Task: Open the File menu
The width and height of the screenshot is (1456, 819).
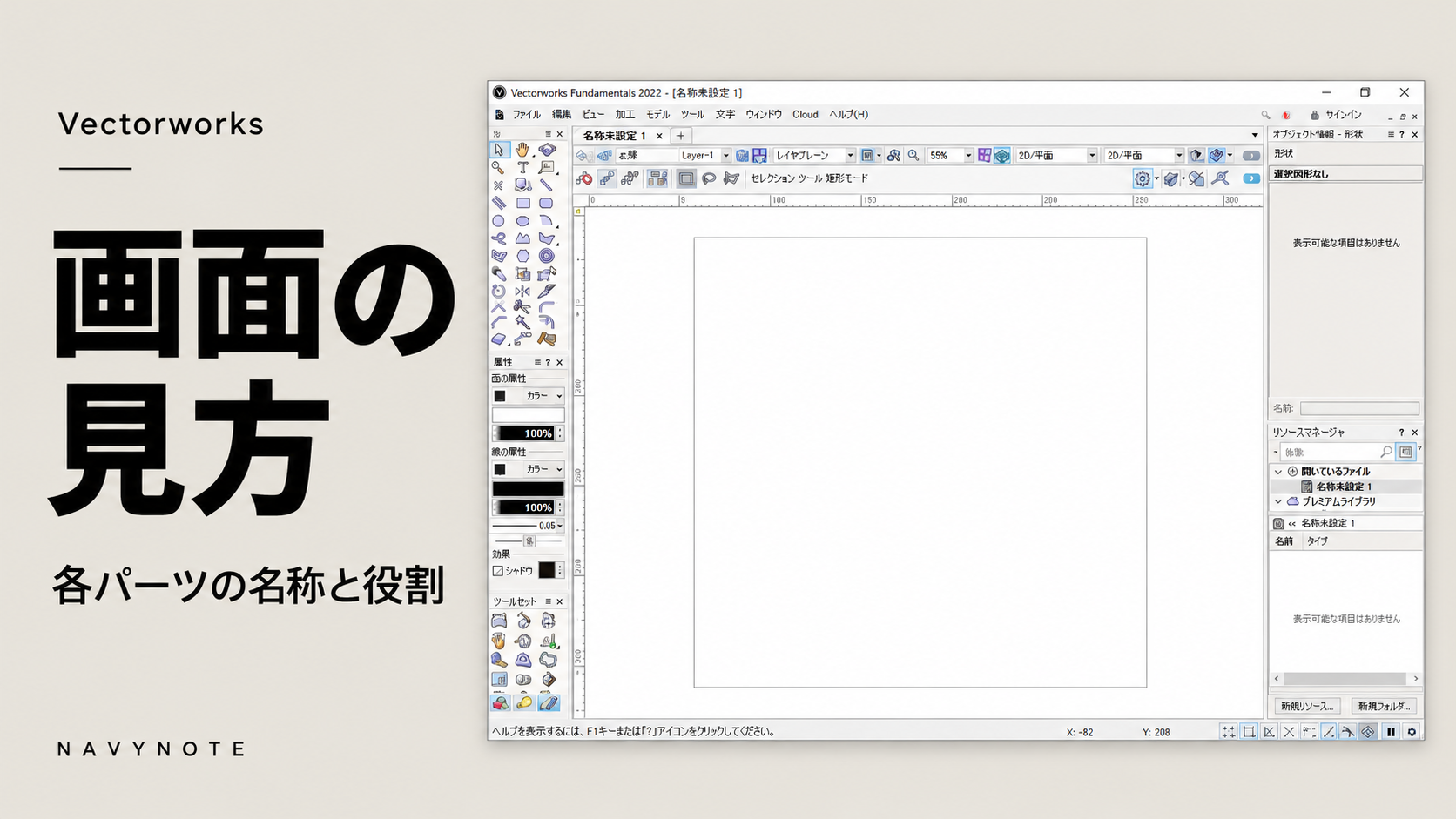Action: 526,115
